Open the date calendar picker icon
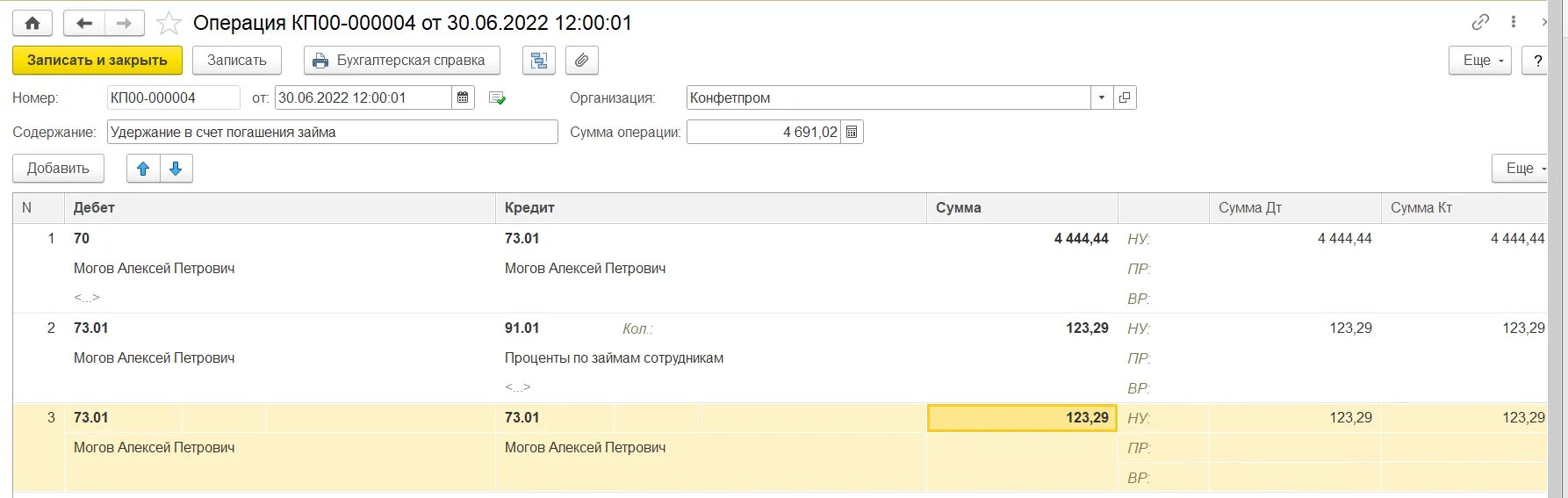Viewport: 1568px width, 498px height. pos(464,97)
